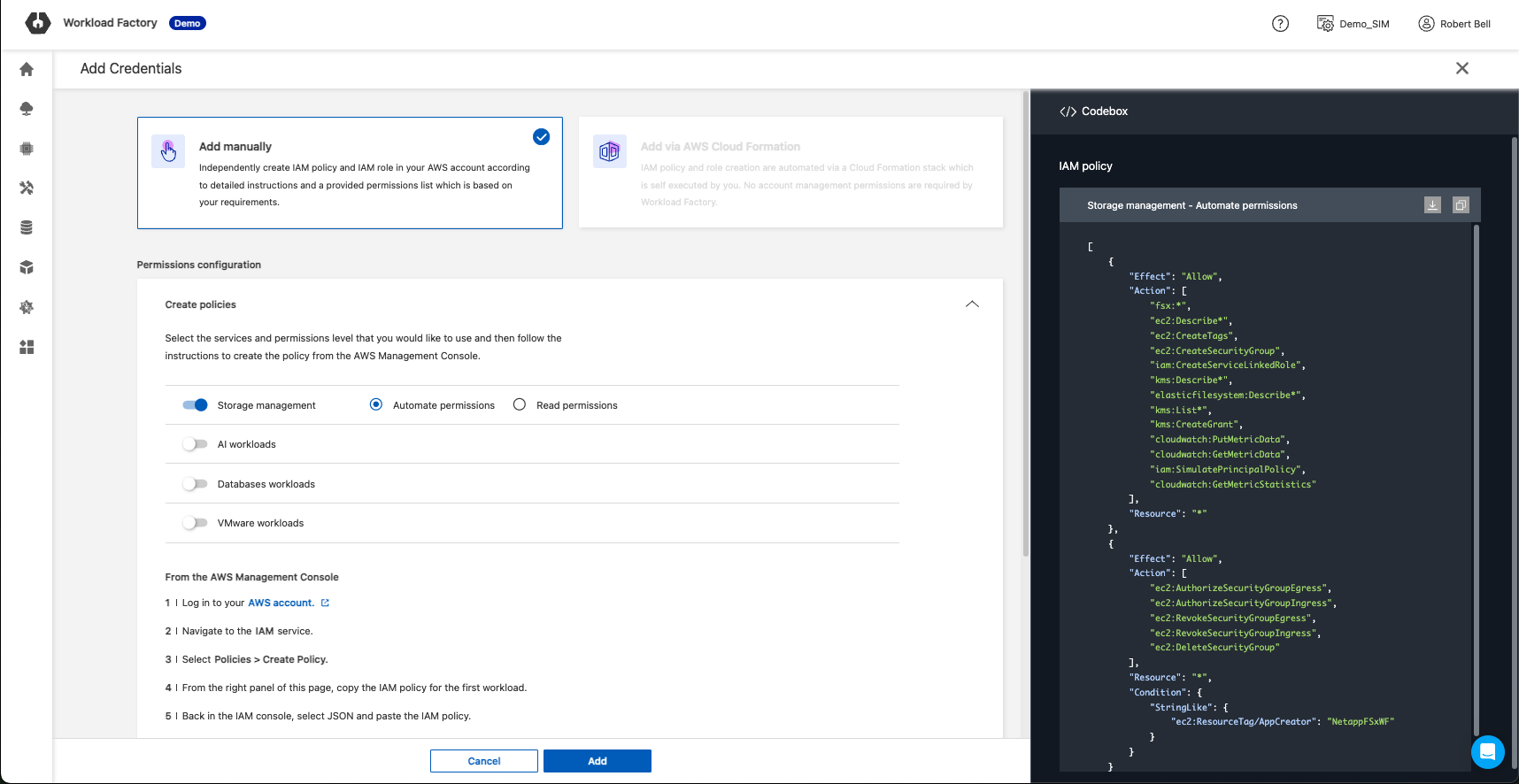Open the Robert Bell user menu
The image size is (1519, 784).
1454,24
